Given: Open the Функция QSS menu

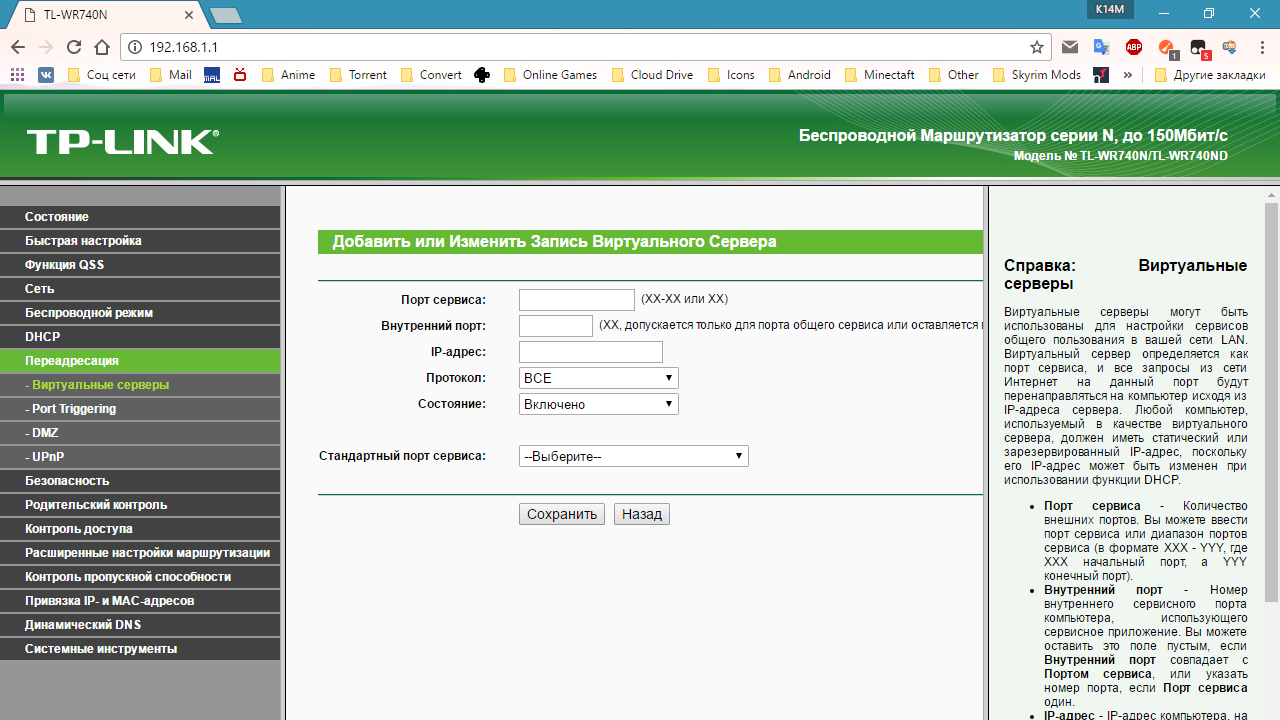Looking at the screenshot, I should click(140, 265).
